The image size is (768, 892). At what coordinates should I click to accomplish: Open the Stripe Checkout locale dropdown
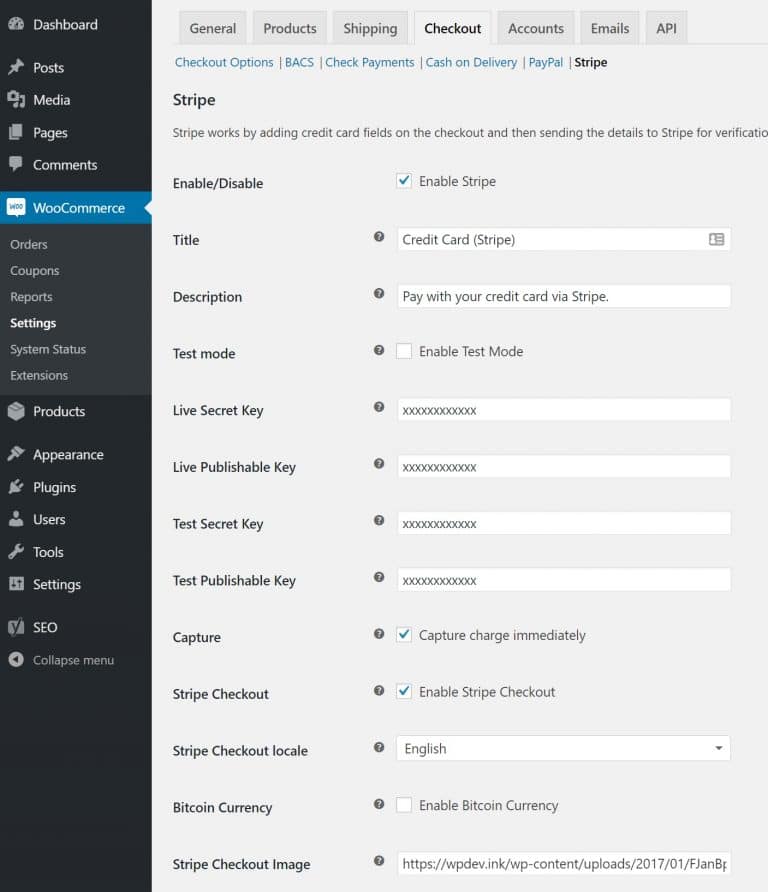point(563,747)
